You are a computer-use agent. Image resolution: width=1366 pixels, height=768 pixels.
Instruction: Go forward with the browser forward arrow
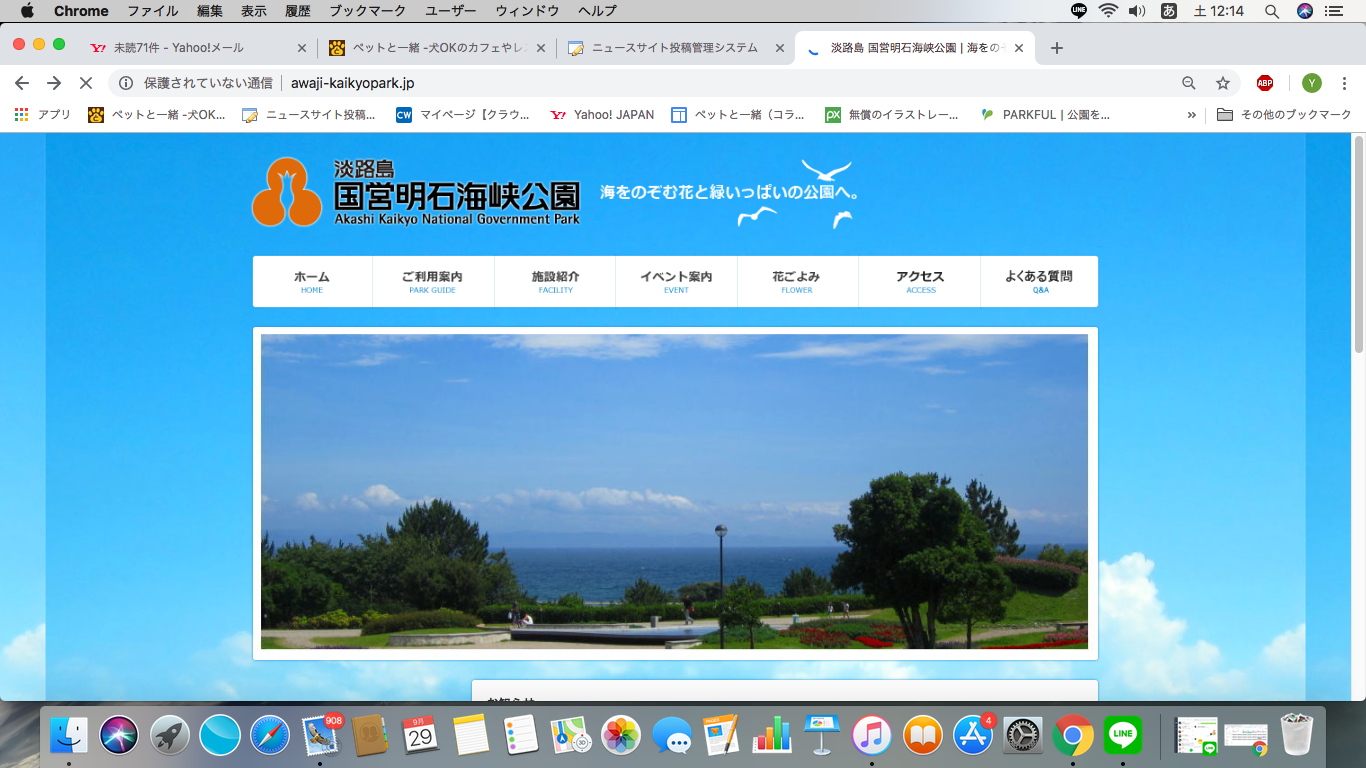pos(54,83)
